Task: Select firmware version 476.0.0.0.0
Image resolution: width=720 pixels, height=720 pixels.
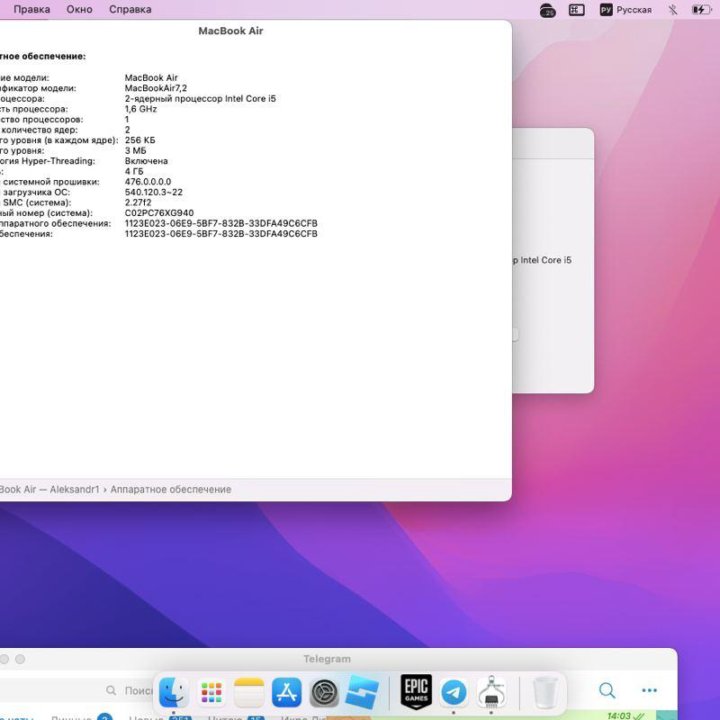Action: 148,182
